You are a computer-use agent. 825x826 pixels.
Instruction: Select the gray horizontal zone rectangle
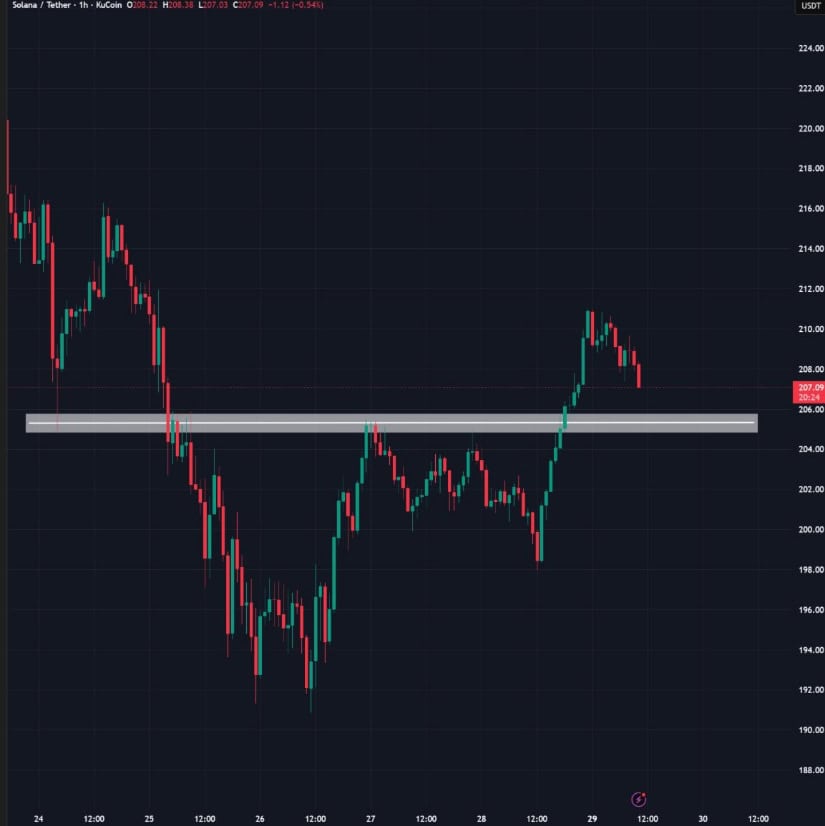point(390,423)
